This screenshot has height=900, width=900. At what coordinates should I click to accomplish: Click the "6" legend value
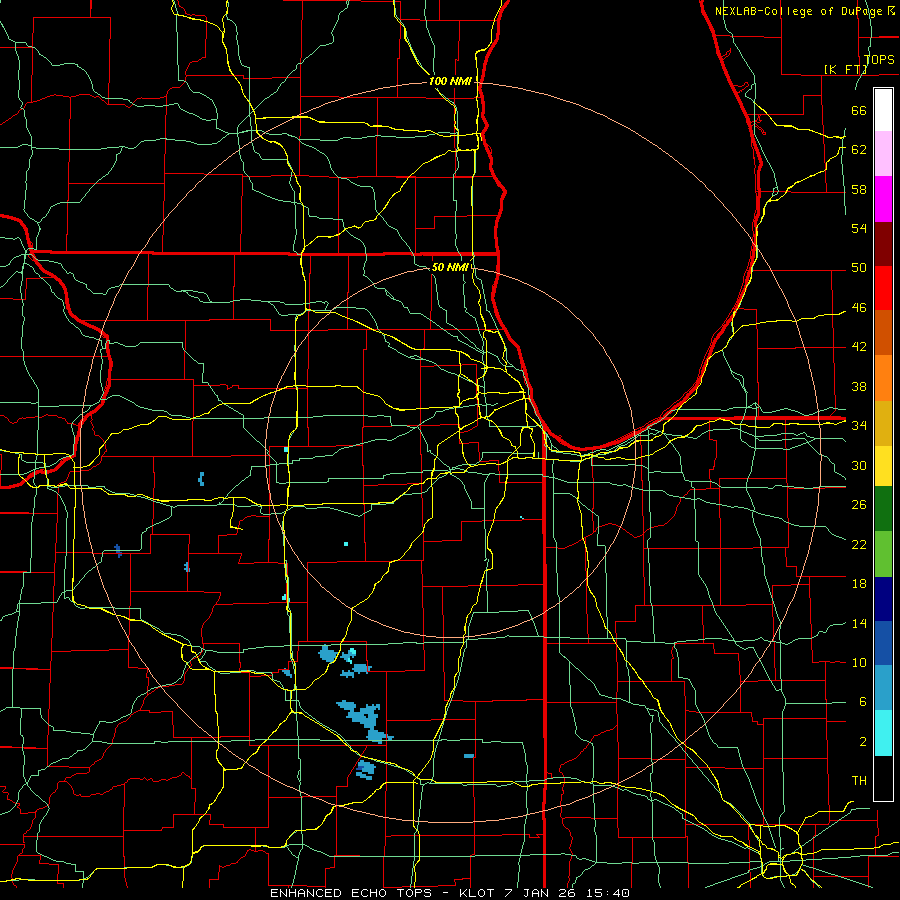(863, 702)
